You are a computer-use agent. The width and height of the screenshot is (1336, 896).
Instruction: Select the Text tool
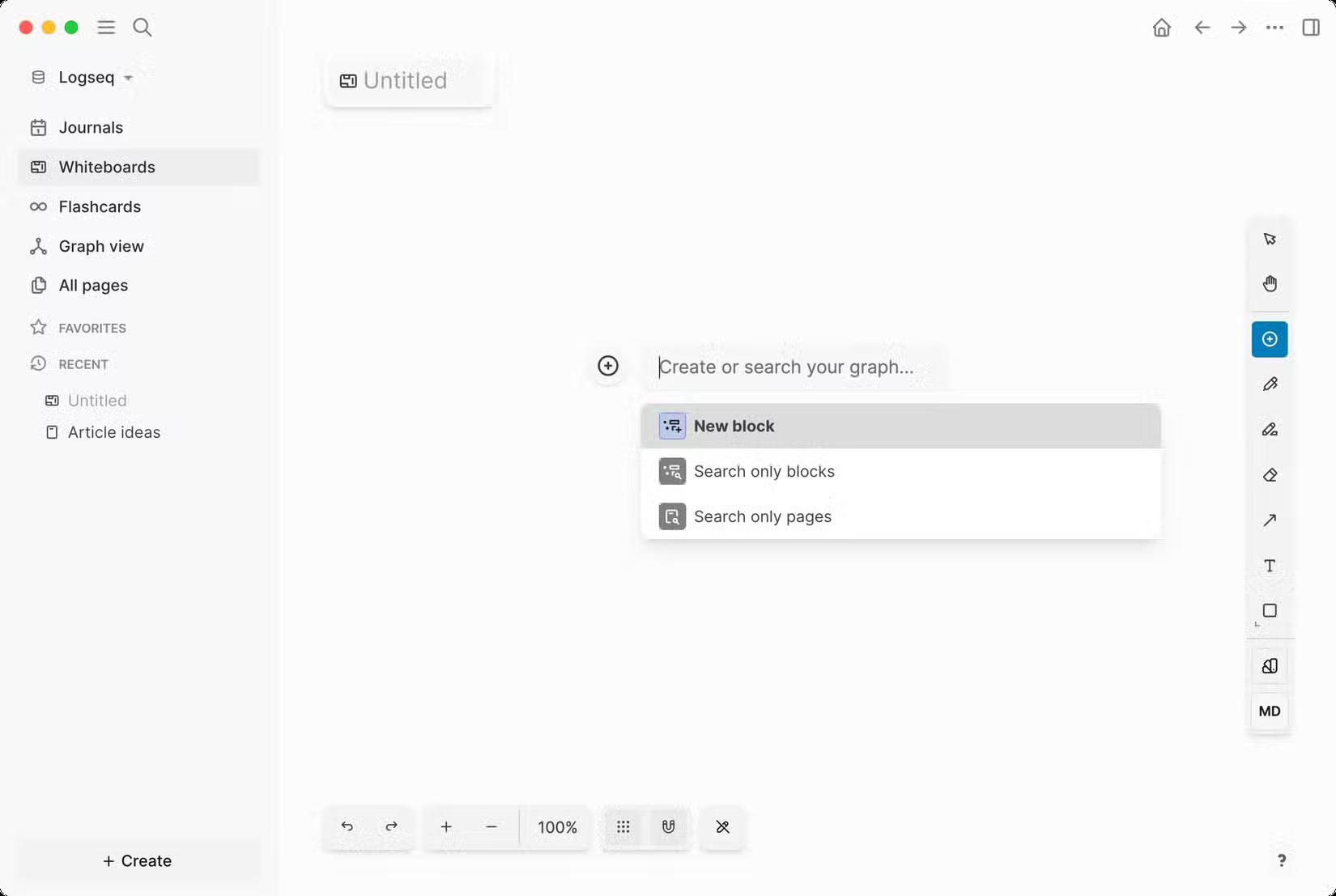click(x=1270, y=566)
